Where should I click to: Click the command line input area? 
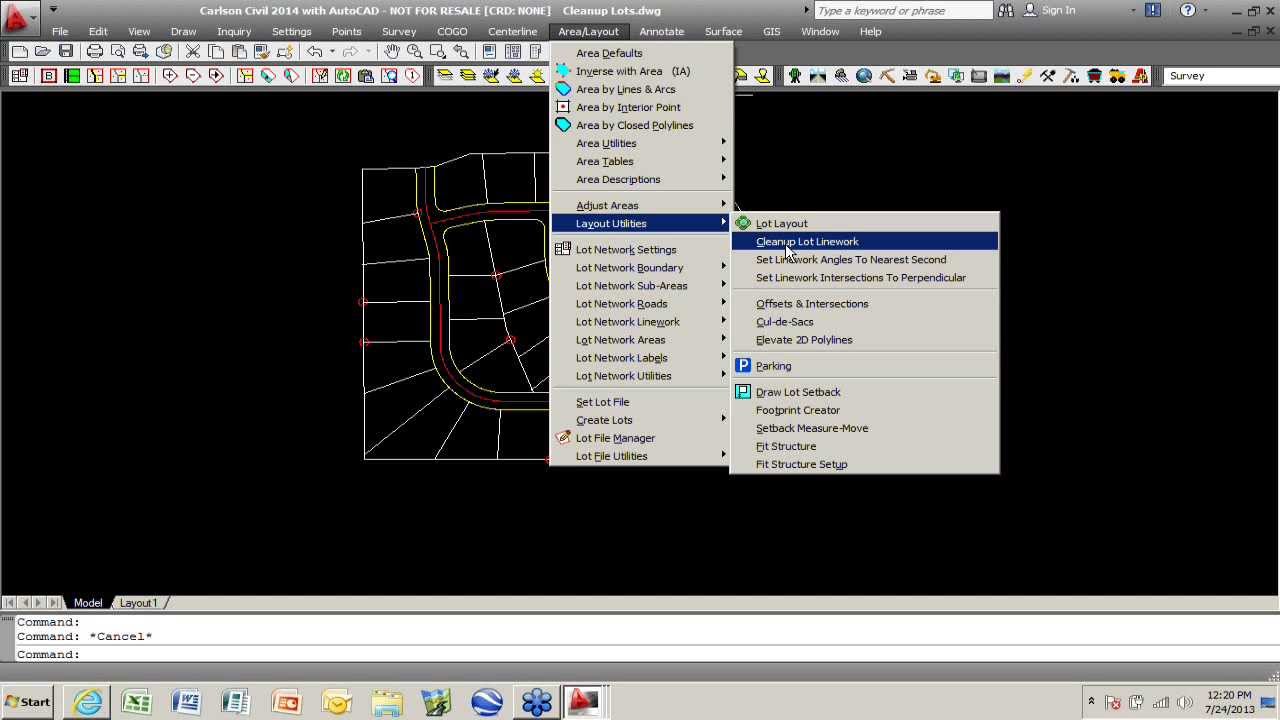[640, 654]
